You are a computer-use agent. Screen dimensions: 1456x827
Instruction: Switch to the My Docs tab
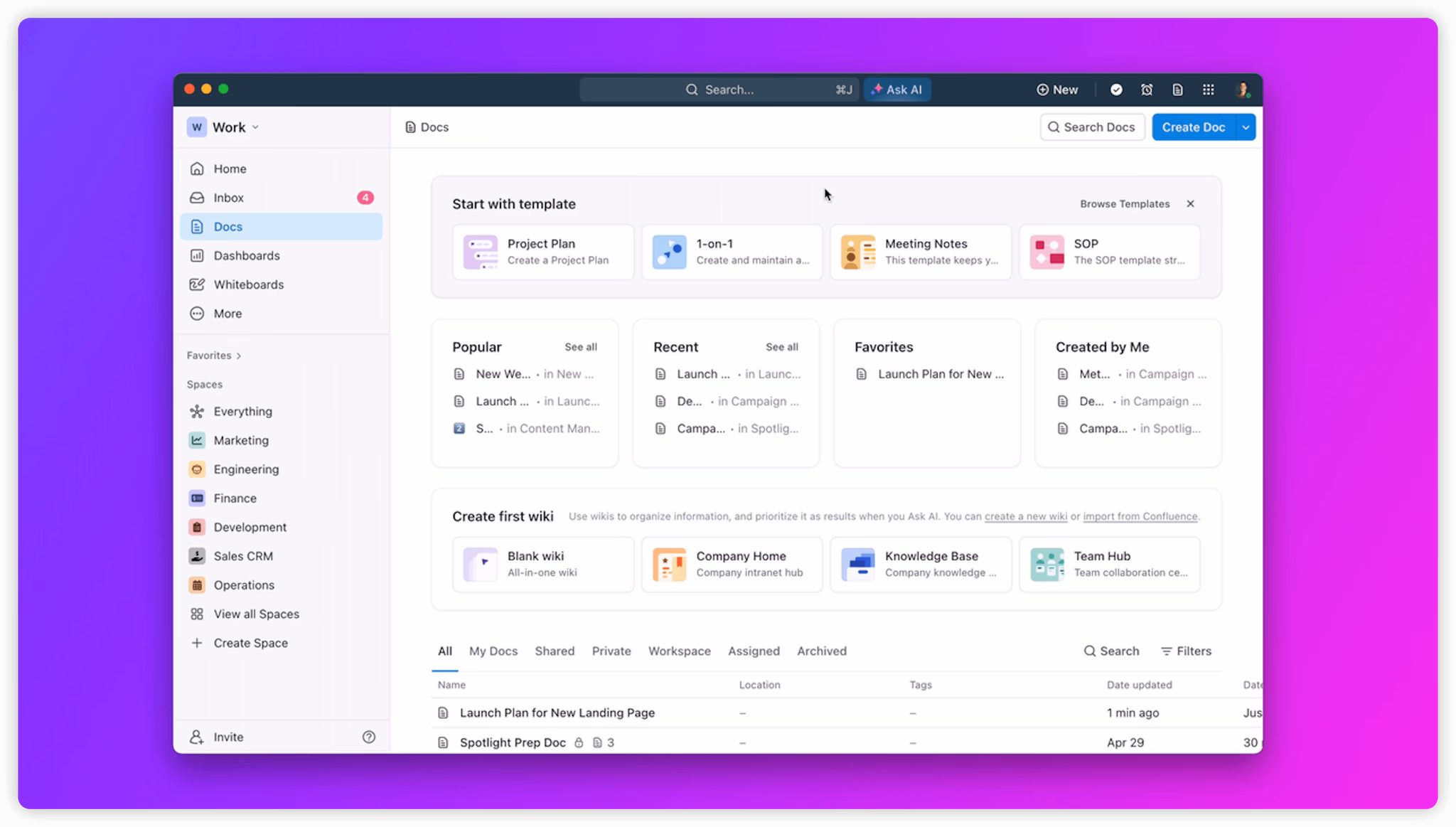493,651
